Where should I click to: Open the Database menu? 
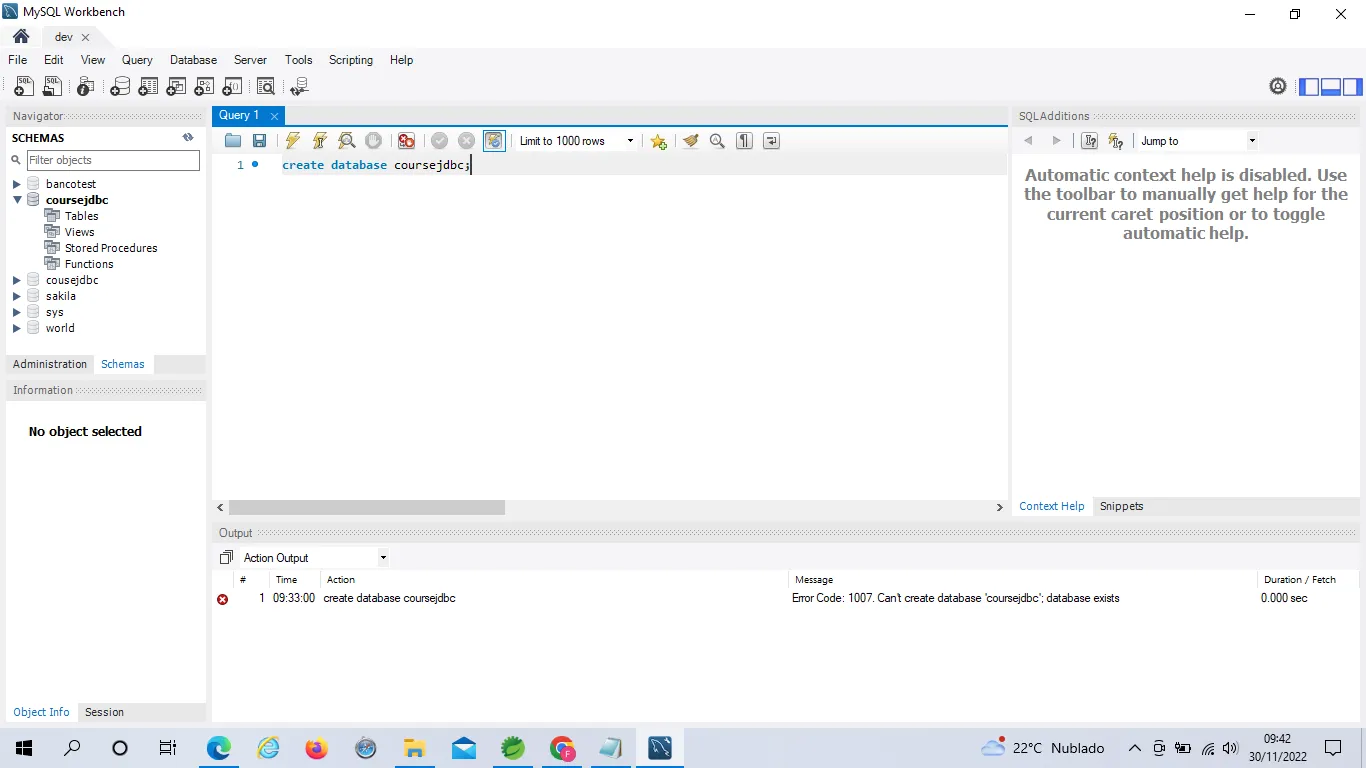point(193,60)
